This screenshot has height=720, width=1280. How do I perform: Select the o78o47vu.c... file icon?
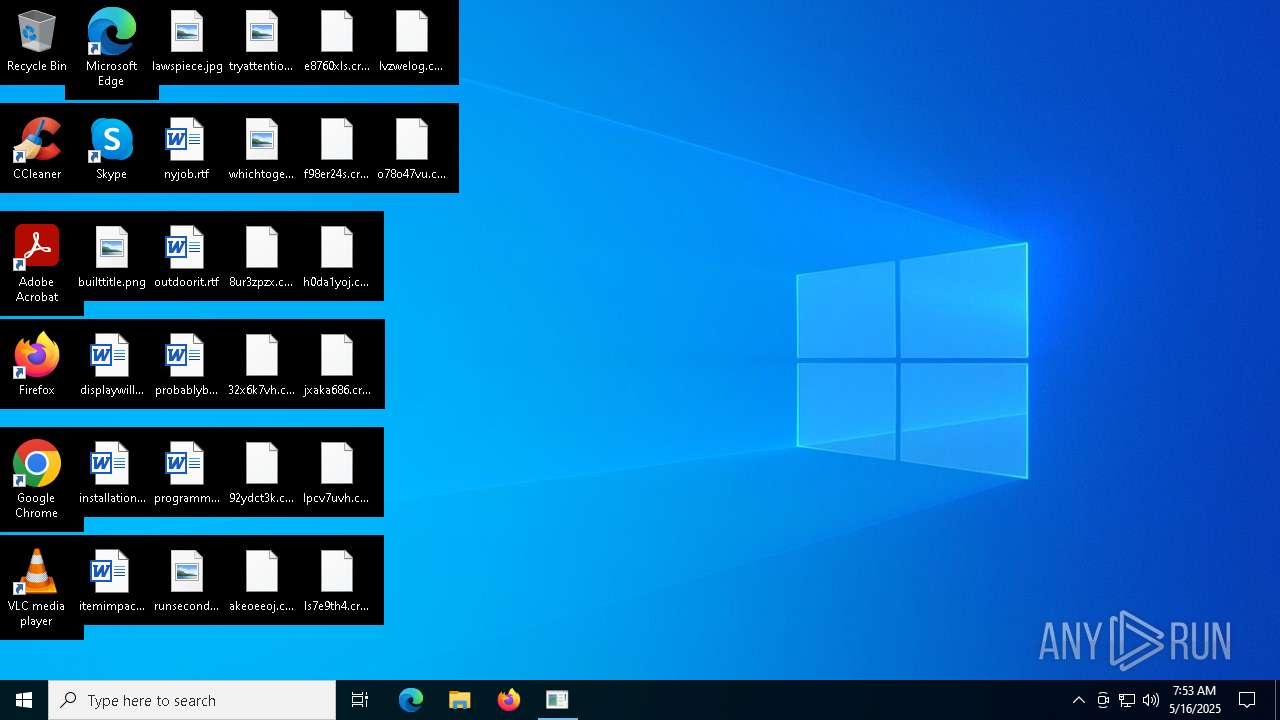pyautogui.click(x=411, y=150)
